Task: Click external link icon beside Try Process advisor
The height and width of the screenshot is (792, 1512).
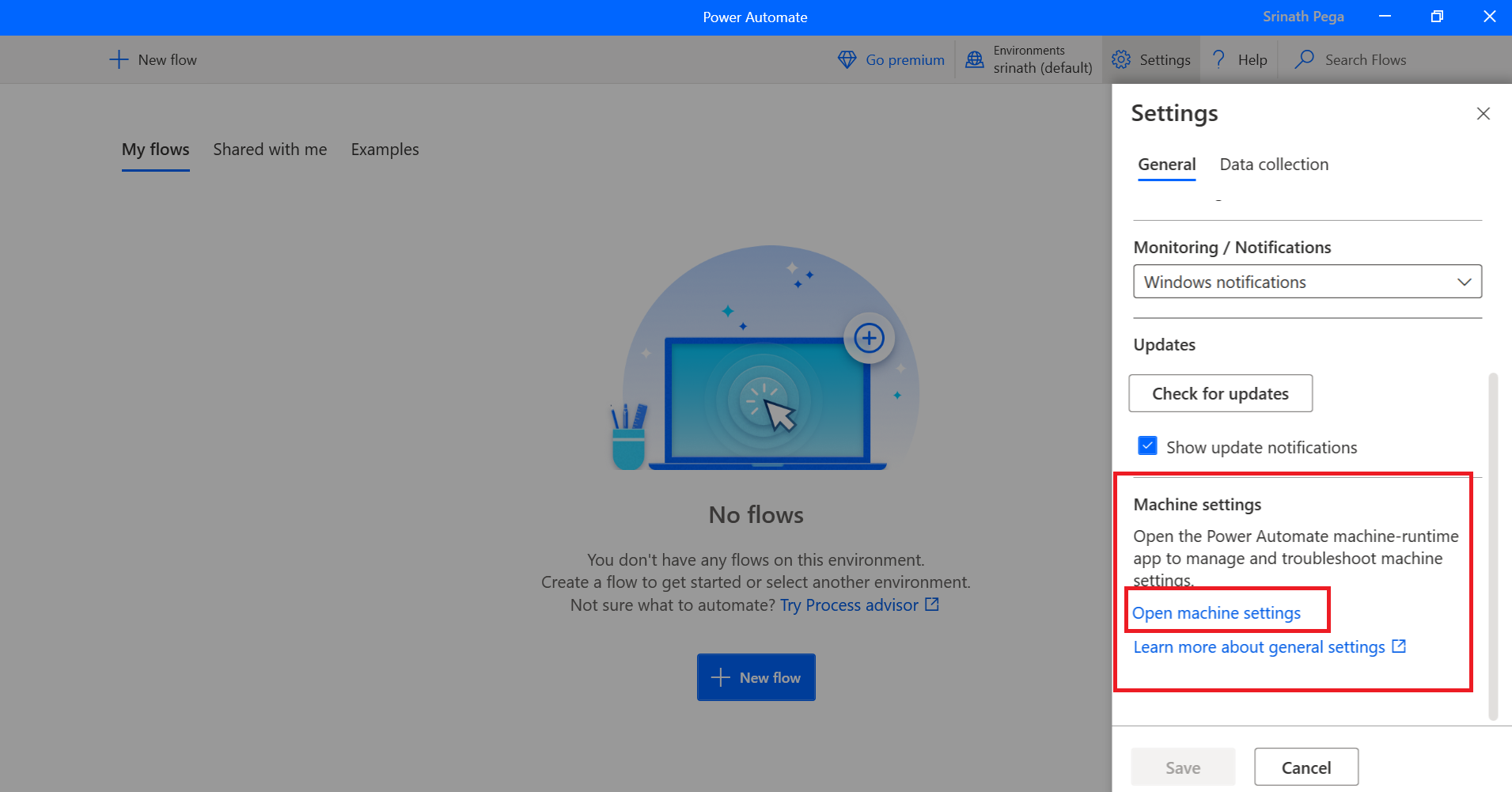Action: point(932,604)
